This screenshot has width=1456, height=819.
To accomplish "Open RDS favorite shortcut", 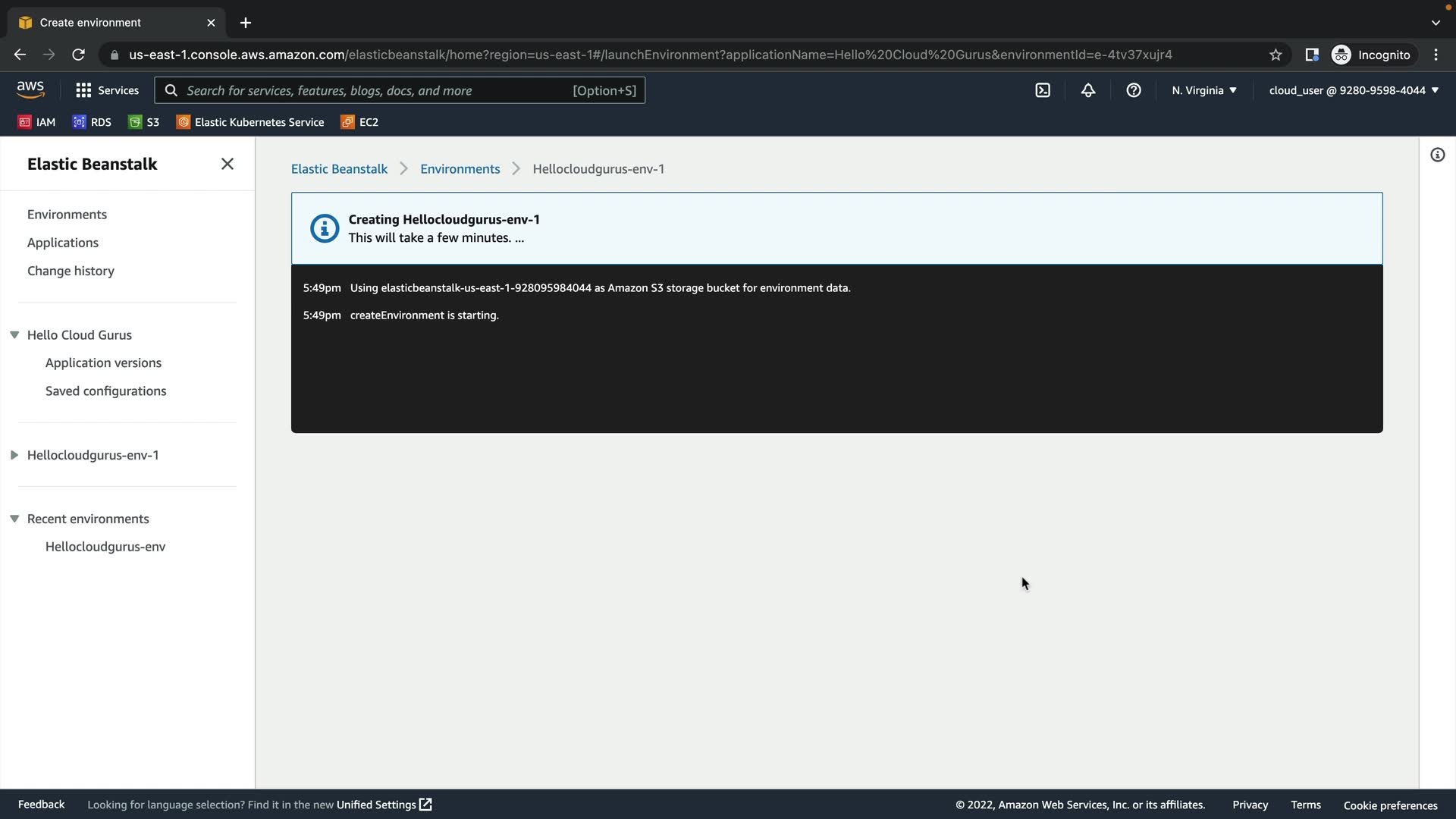I will pos(92,122).
